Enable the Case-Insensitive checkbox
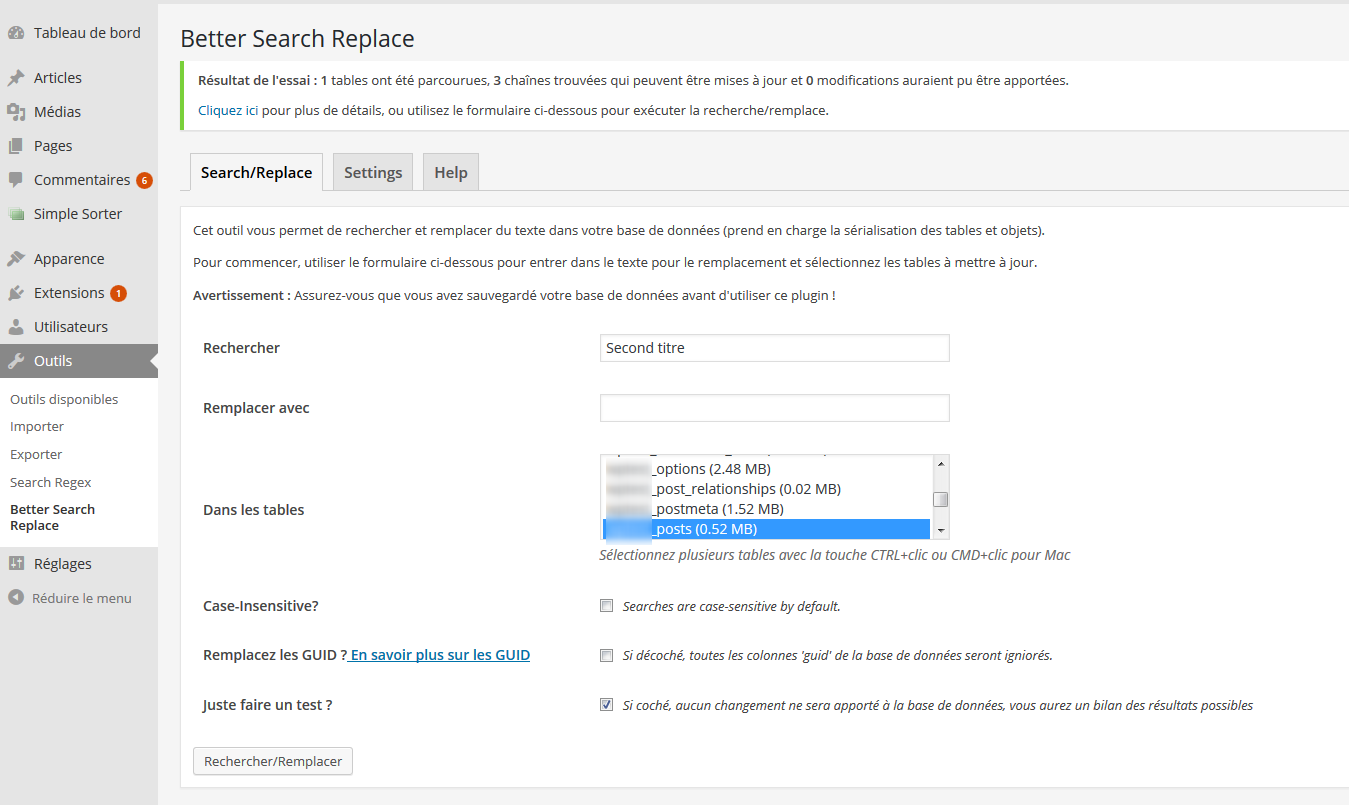1349x805 pixels. (x=606, y=606)
